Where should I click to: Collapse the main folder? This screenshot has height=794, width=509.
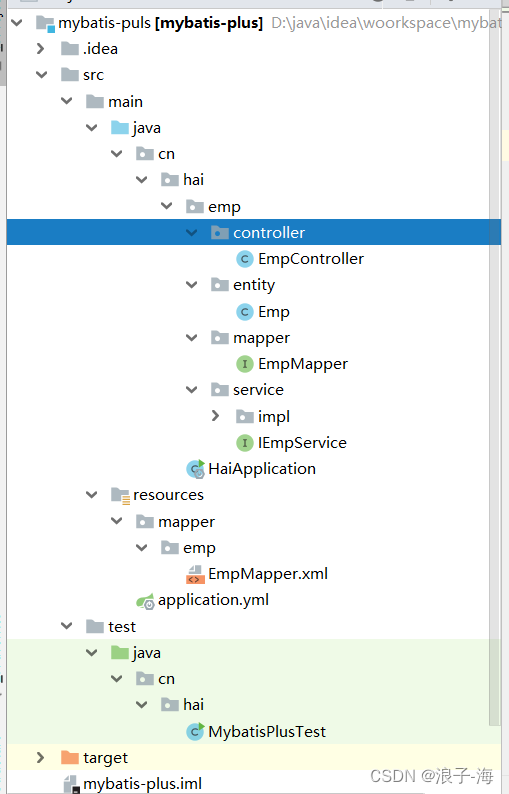point(66,101)
